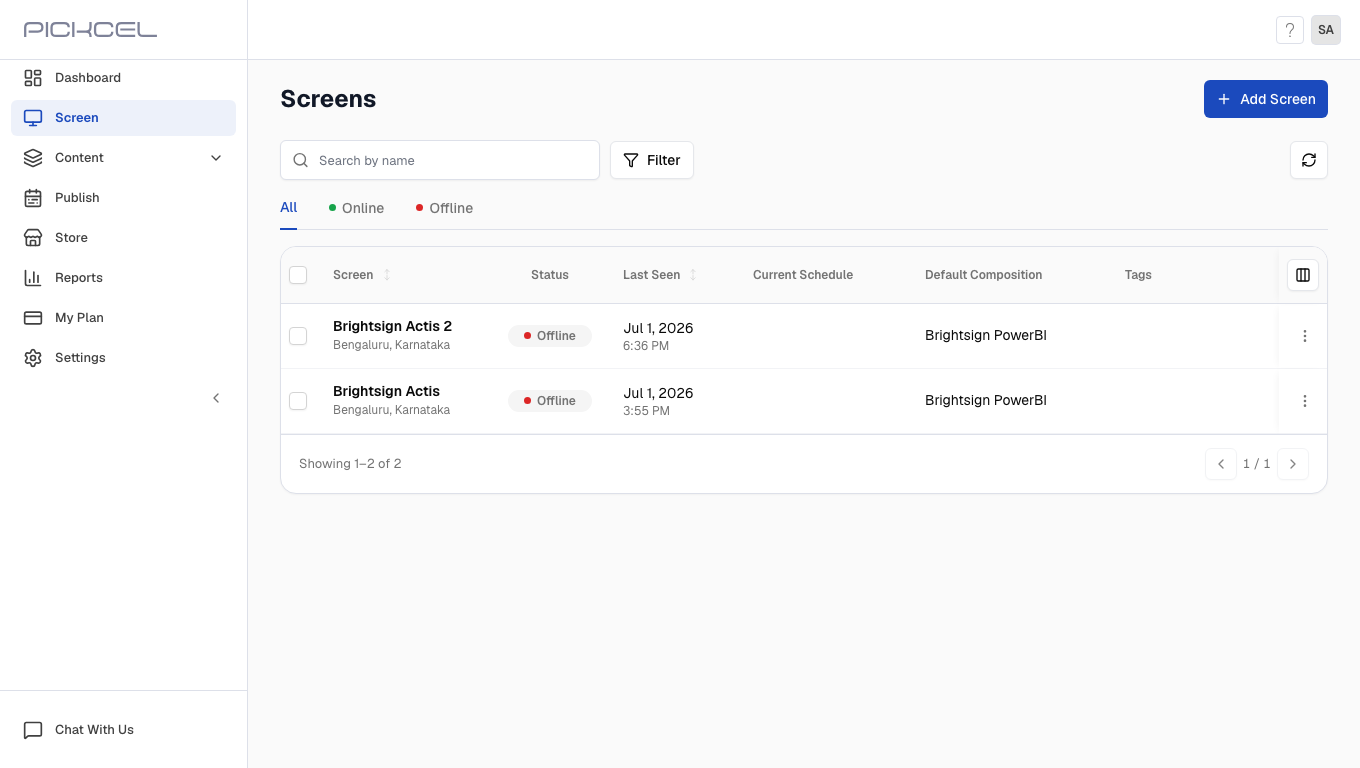Refresh the screens list
This screenshot has width=1360, height=768.
(x=1309, y=160)
